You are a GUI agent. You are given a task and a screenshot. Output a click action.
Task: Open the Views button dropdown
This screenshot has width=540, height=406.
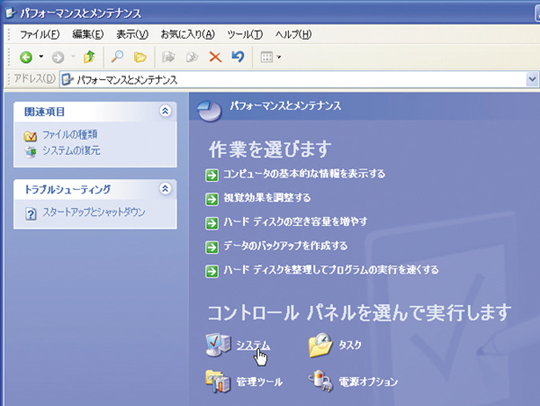click(270, 57)
